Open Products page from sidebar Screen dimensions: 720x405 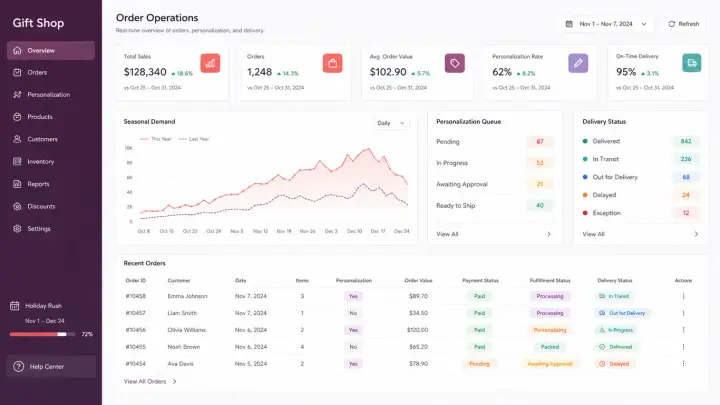(51, 117)
